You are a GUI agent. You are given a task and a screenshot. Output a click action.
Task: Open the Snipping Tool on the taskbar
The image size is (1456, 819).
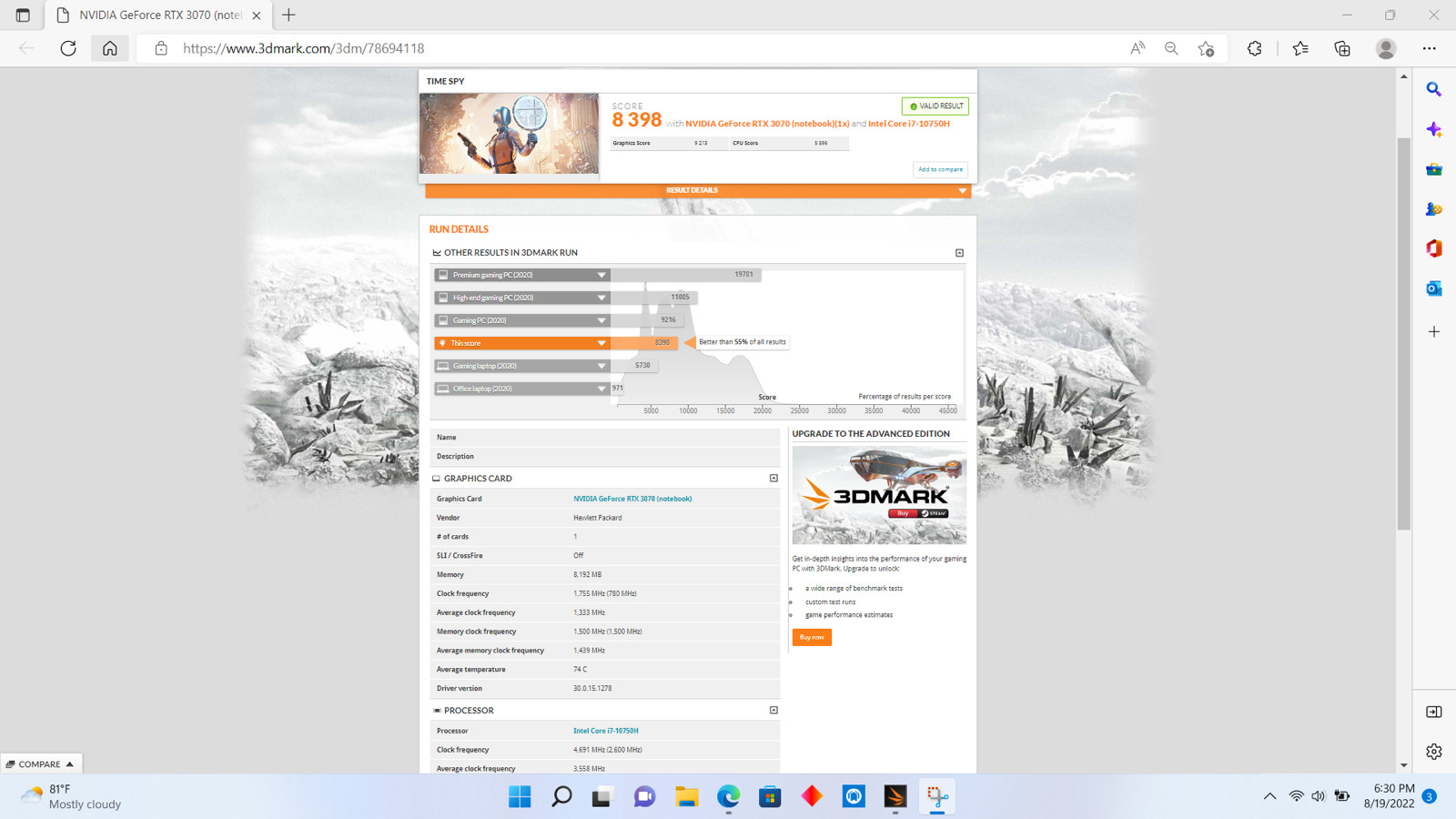[x=937, y=797]
